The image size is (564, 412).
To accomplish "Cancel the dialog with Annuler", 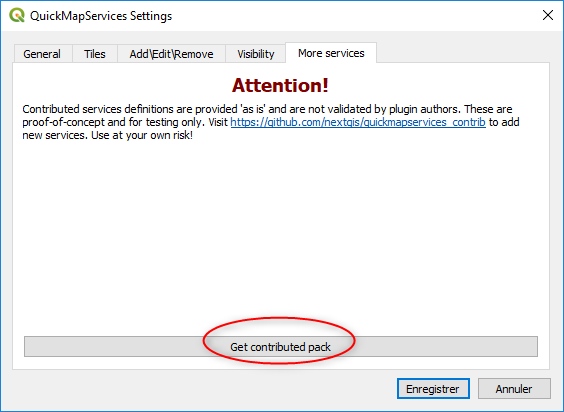I will [x=514, y=389].
